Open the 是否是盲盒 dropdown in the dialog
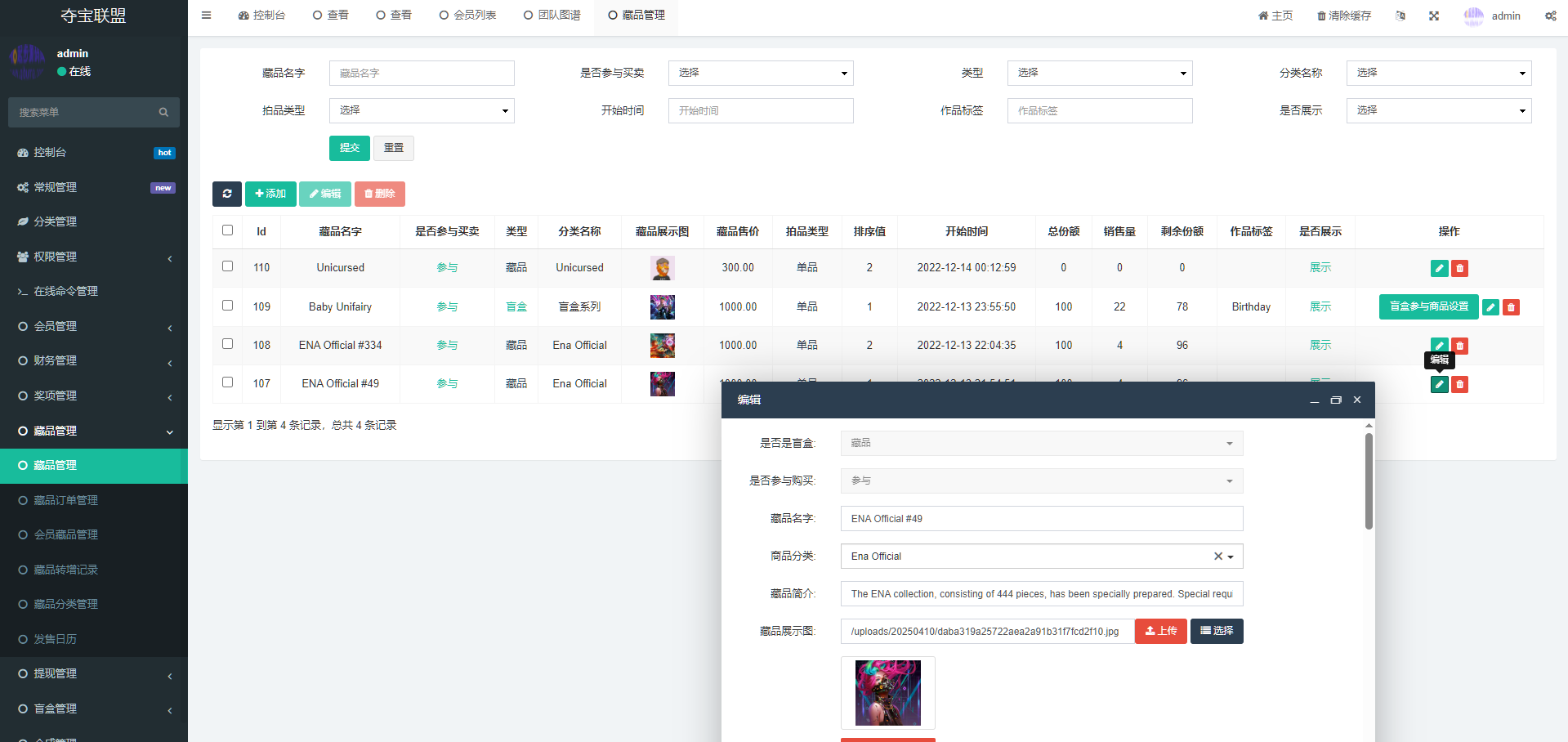1568x742 pixels. (1042, 444)
